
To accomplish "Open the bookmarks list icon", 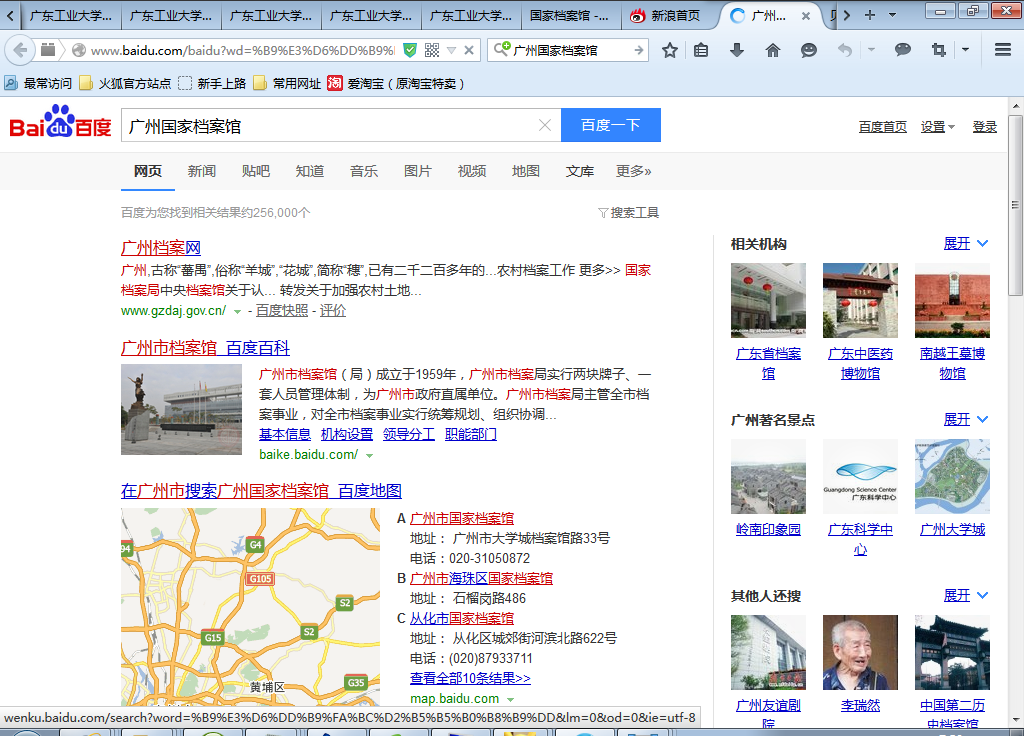I will click(702, 50).
